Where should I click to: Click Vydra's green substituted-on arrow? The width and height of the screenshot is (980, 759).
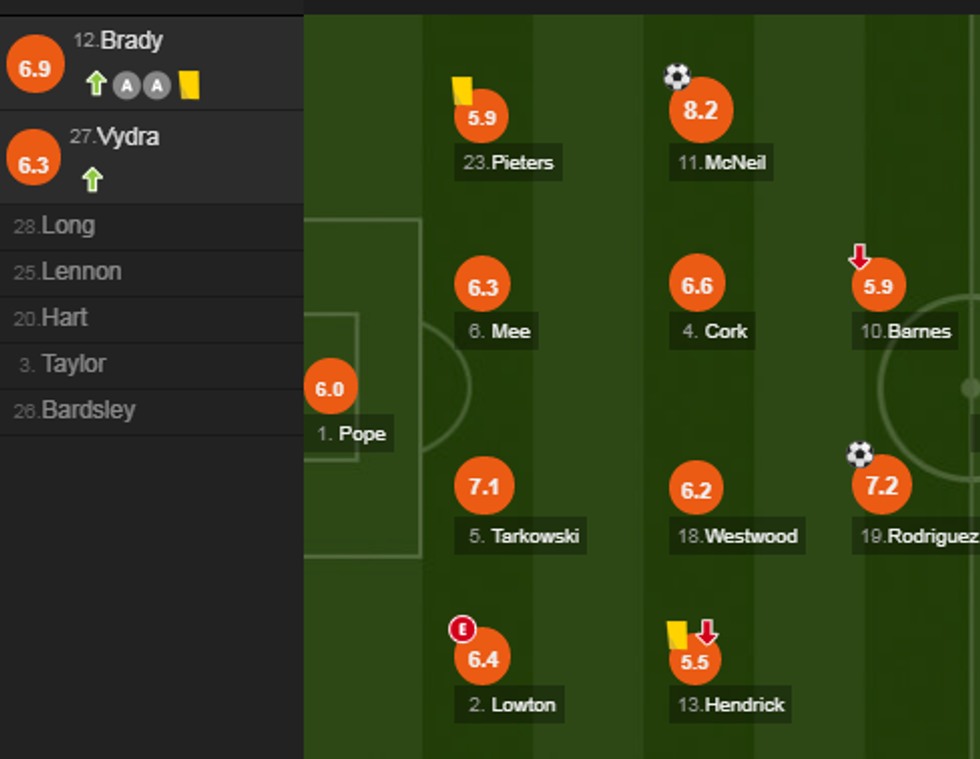(x=92, y=180)
